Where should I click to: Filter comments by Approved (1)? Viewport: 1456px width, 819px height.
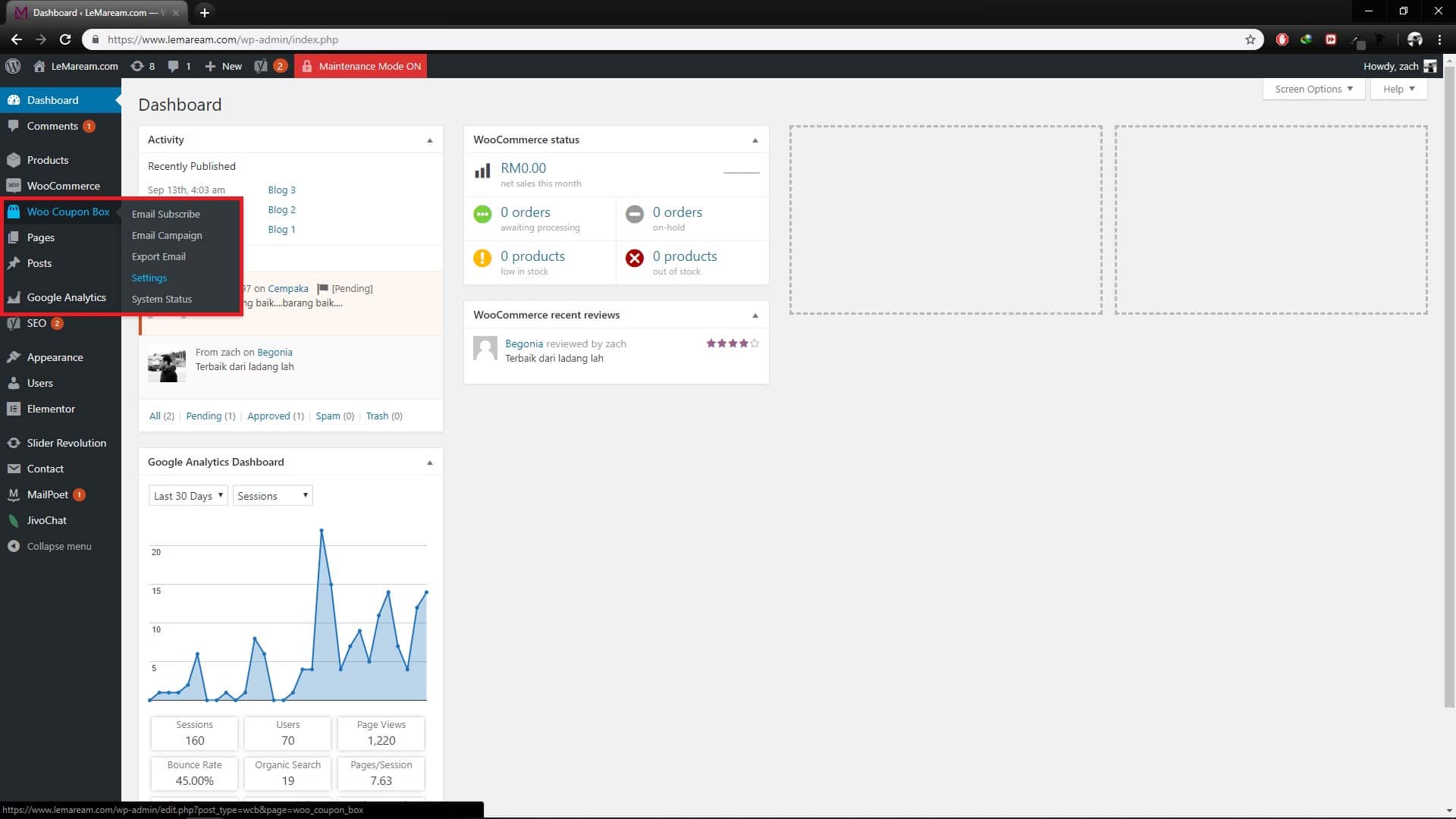[275, 416]
